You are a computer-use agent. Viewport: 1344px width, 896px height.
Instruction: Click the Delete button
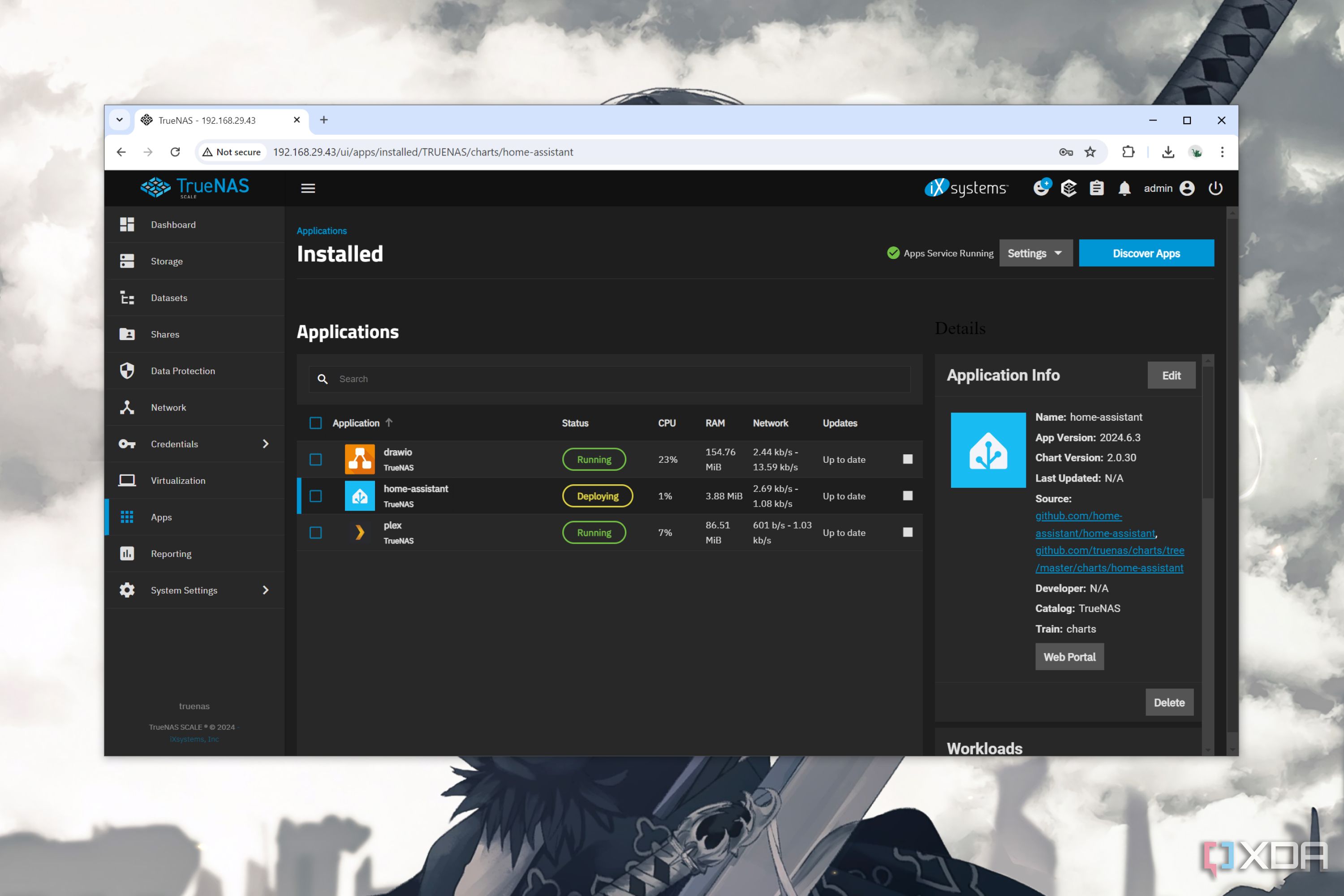pos(1169,702)
